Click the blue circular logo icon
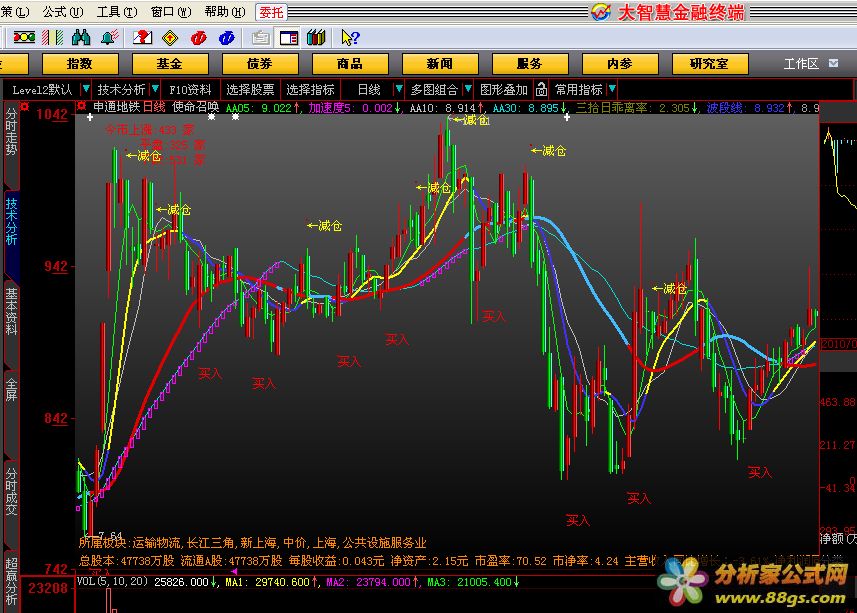The image size is (857, 613). [x=226, y=38]
